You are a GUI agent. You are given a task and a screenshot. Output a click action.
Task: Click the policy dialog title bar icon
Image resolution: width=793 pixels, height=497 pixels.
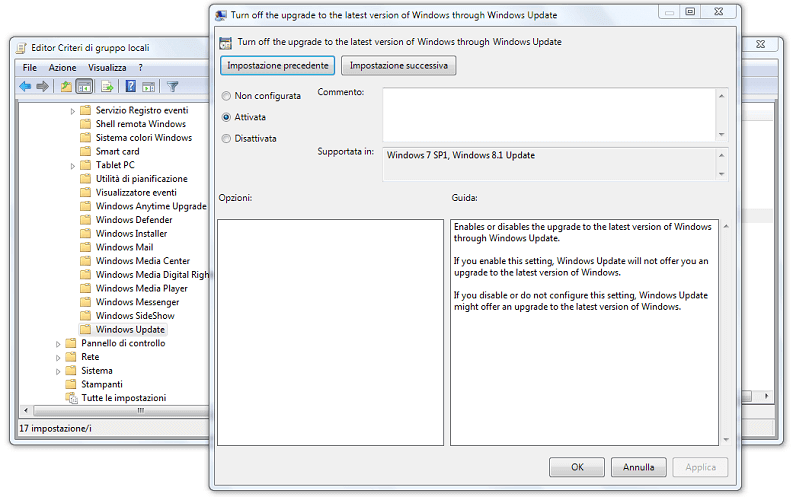point(221,15)
